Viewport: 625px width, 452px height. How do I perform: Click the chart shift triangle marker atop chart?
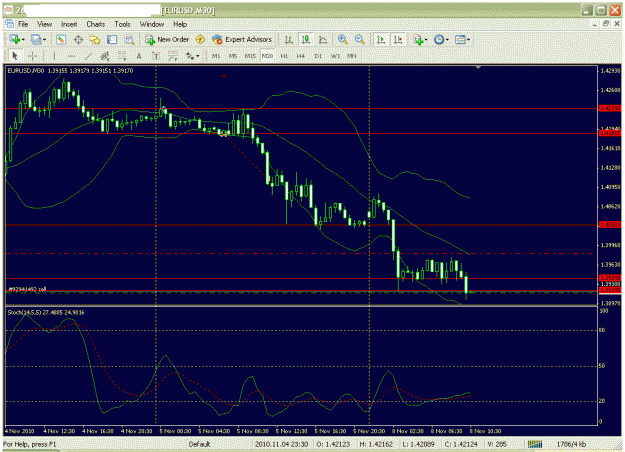[478, 68]
